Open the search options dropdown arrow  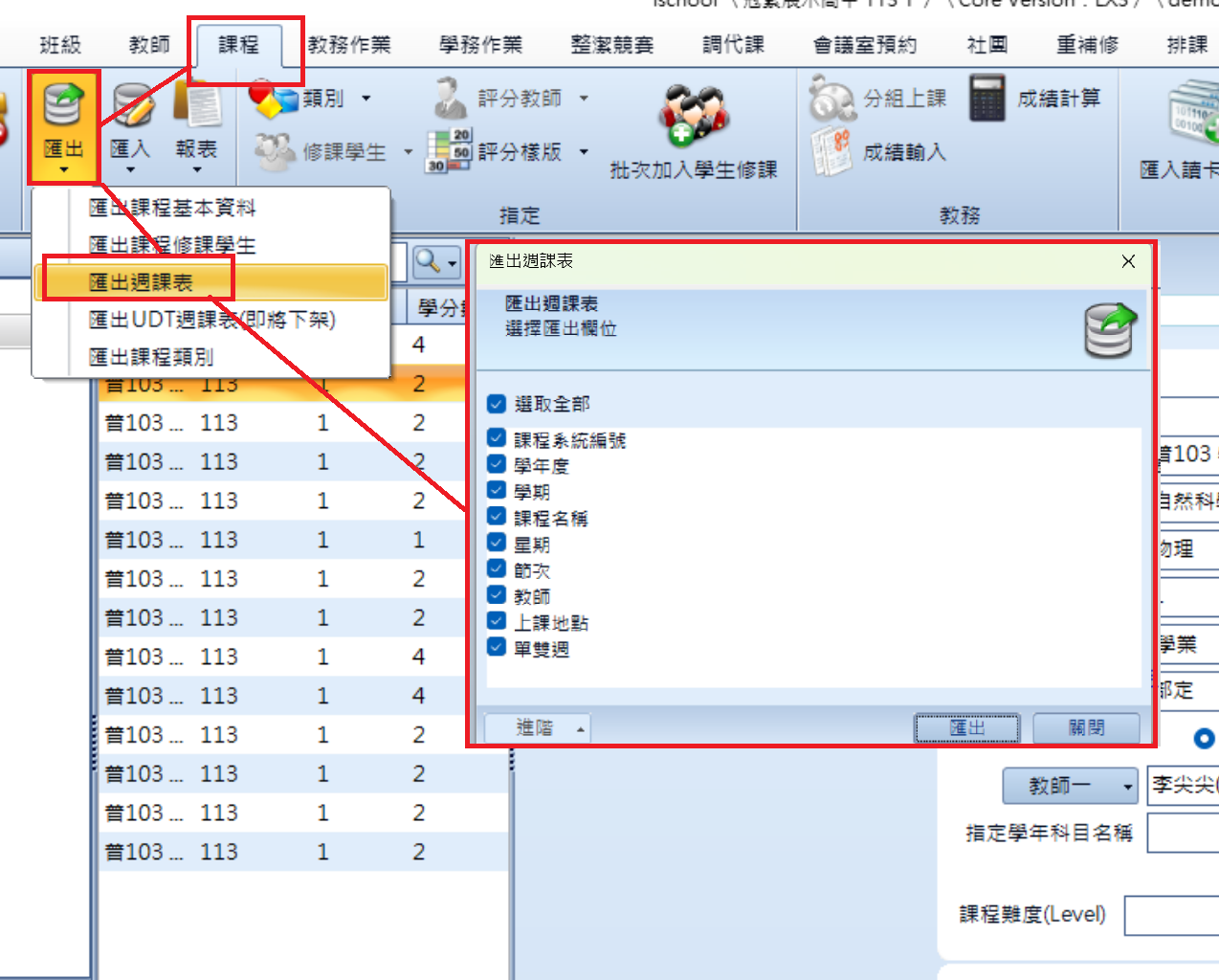453,262
